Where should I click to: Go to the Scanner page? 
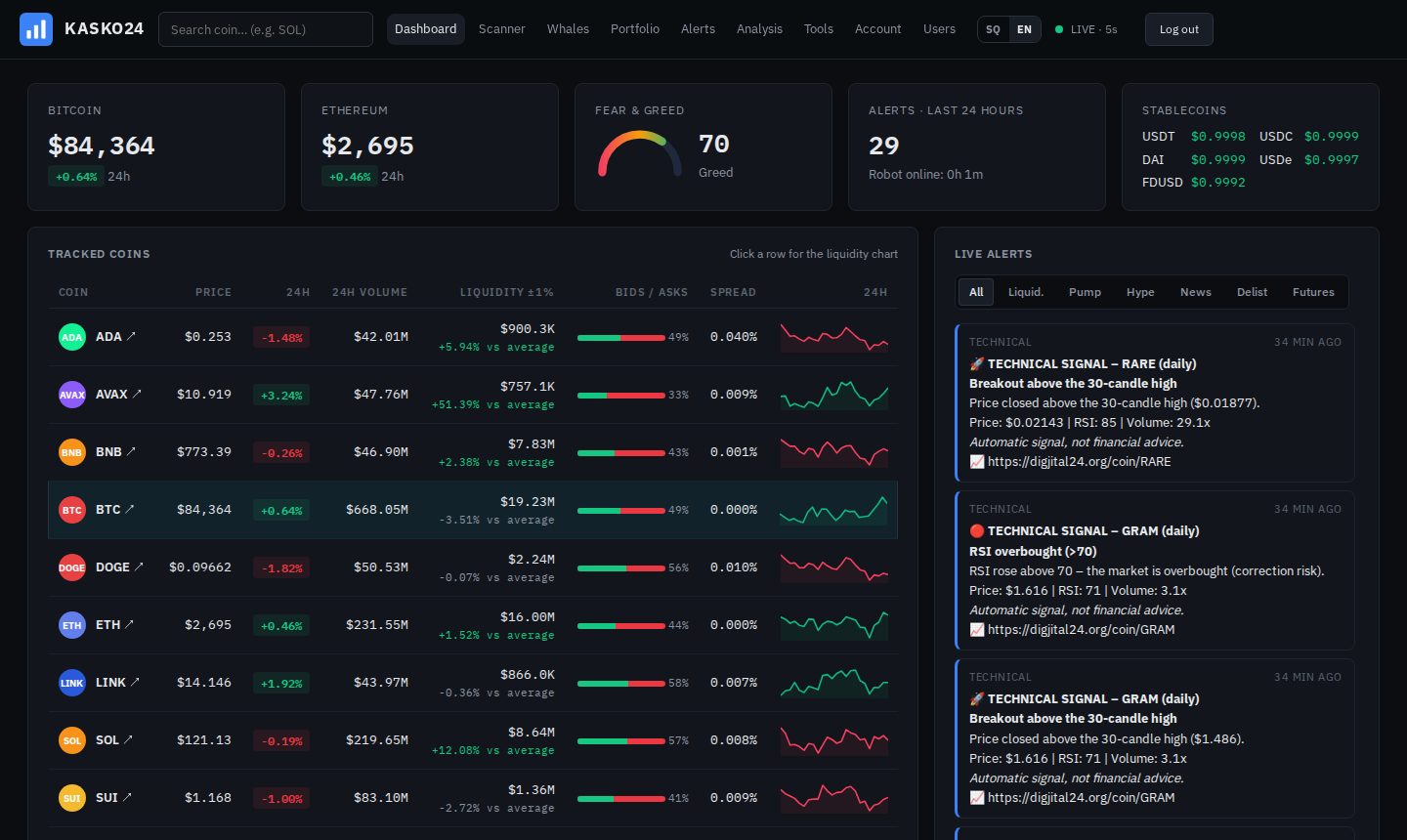[x=502, y=29]
